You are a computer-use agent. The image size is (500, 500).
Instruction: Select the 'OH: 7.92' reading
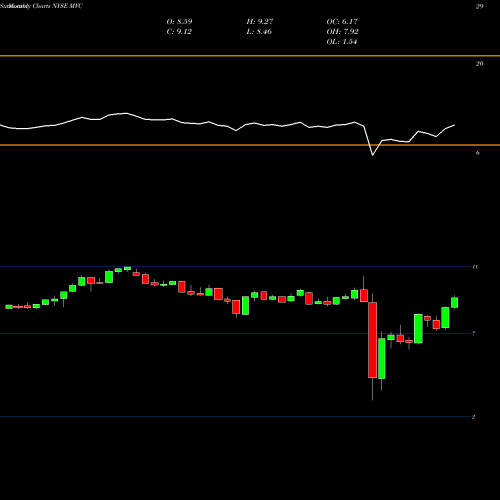pyautogui.click(x=342, y=32)
